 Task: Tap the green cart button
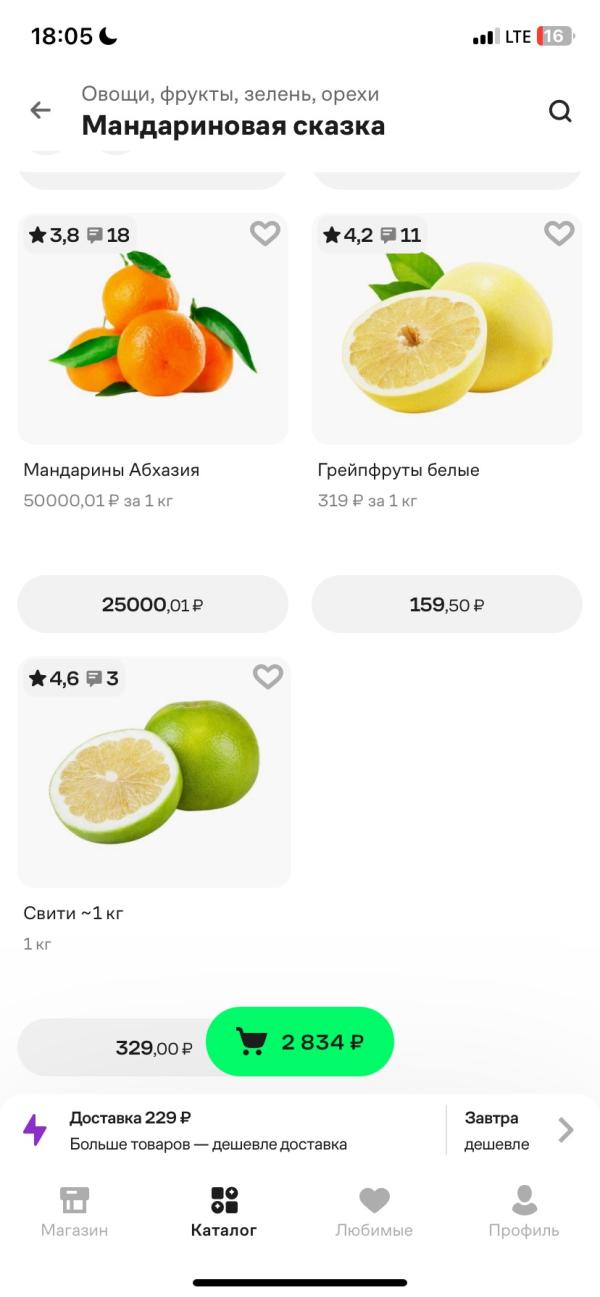[300, 1042]
